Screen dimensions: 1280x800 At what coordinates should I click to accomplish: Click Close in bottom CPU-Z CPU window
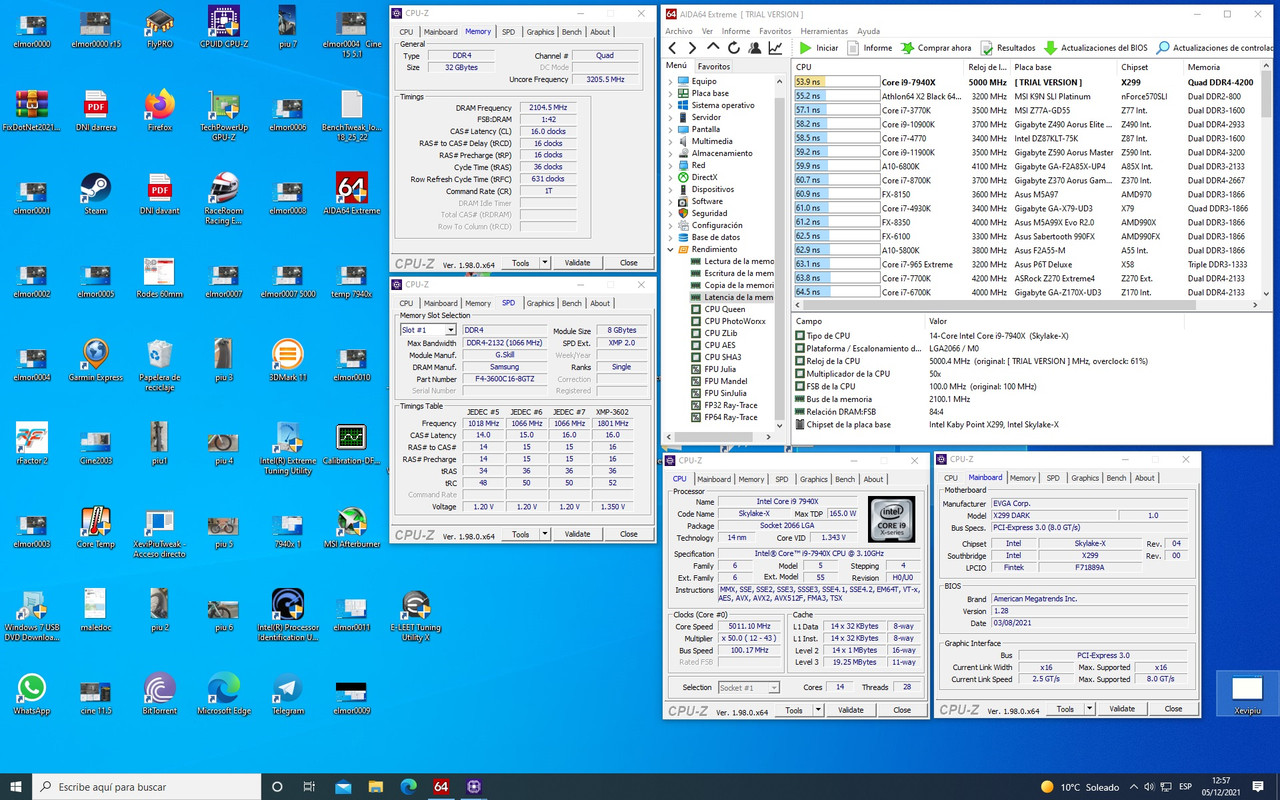pyautogui.click(x=902, y=710)
